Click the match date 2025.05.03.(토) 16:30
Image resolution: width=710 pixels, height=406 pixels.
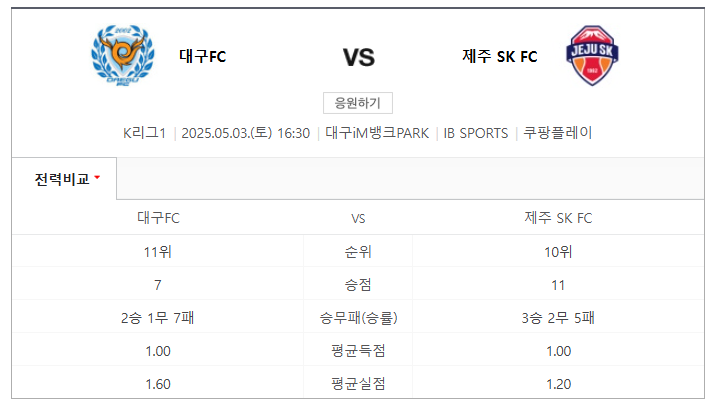pyautogui.click(x=245, y=133)
